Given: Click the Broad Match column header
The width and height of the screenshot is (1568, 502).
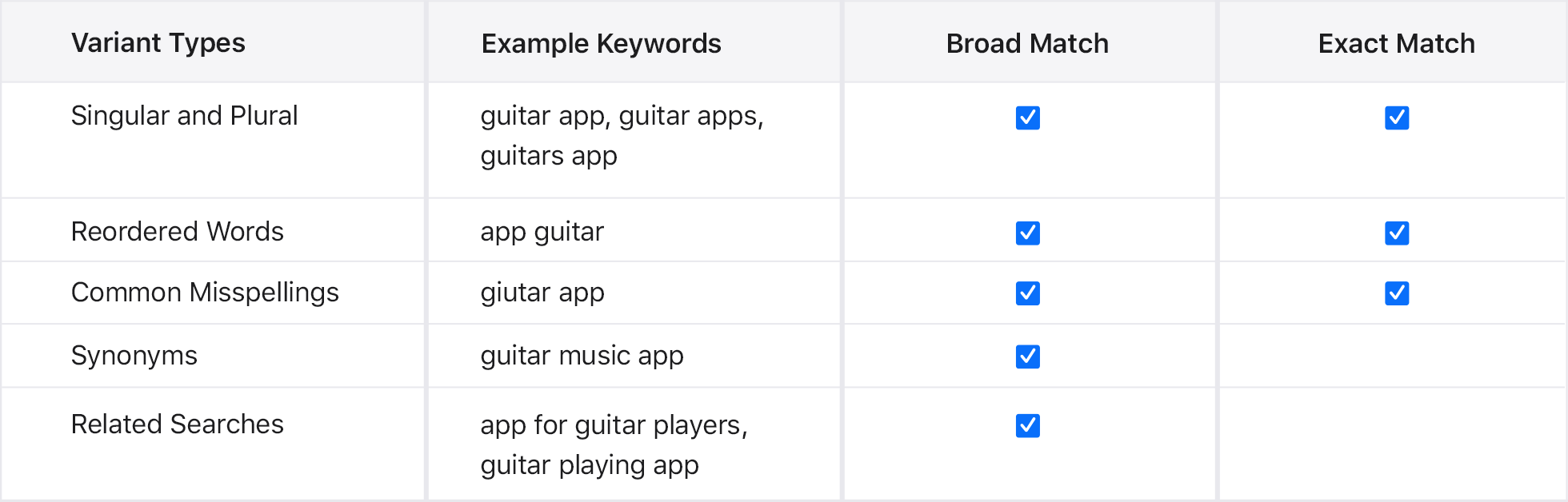Looking at the screenshot, I should coord(1027,43).
